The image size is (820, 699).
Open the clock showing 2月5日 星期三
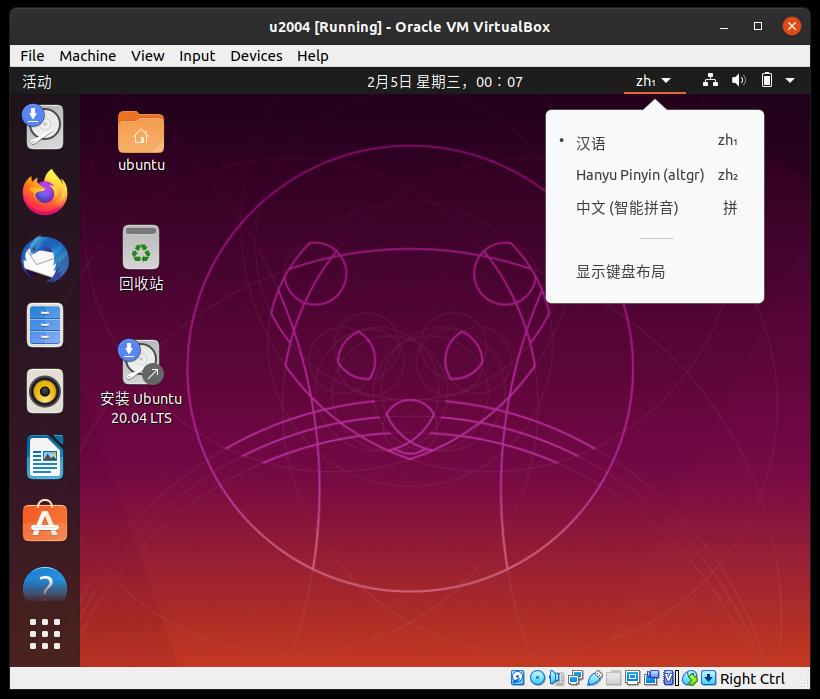(445, 82)
